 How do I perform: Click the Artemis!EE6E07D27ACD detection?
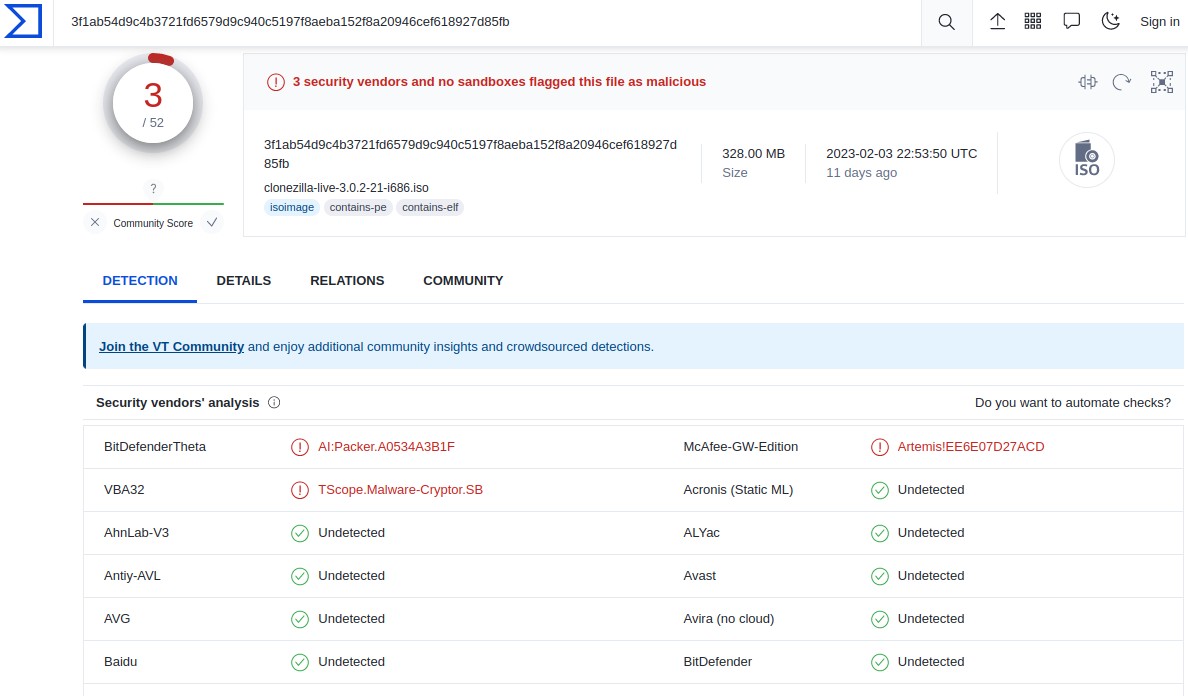[x=971, y=447]
